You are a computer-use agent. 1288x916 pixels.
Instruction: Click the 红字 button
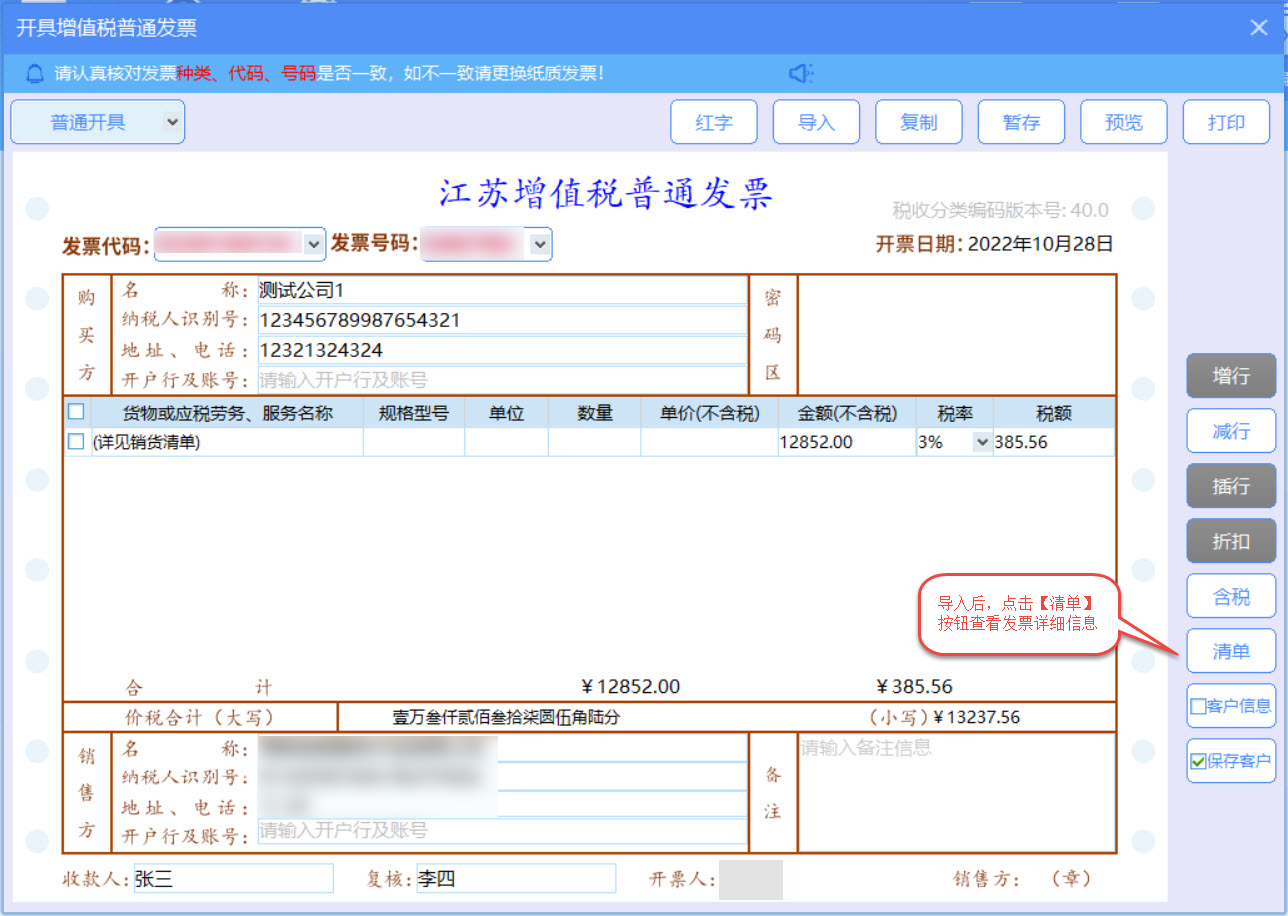(x=714, y=122)
